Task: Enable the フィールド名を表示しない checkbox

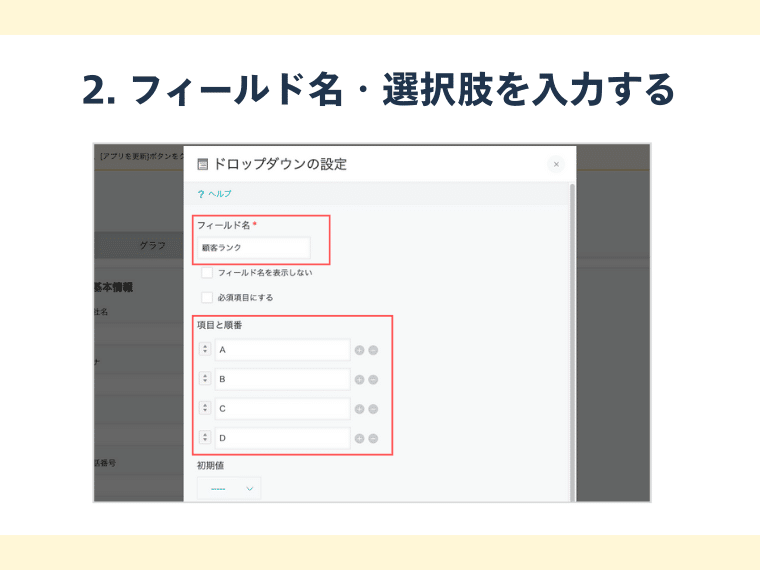Action: coord(207,272)
